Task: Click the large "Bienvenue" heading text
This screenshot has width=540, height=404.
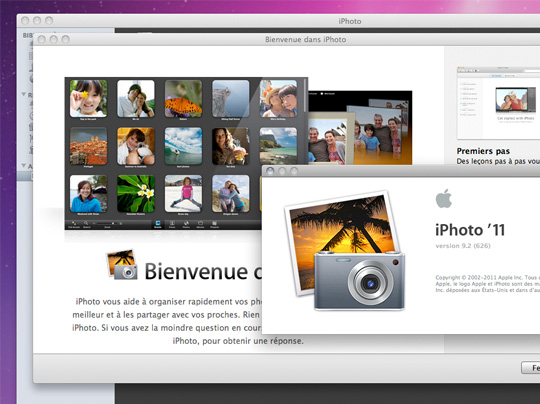Action: [196, 272]
